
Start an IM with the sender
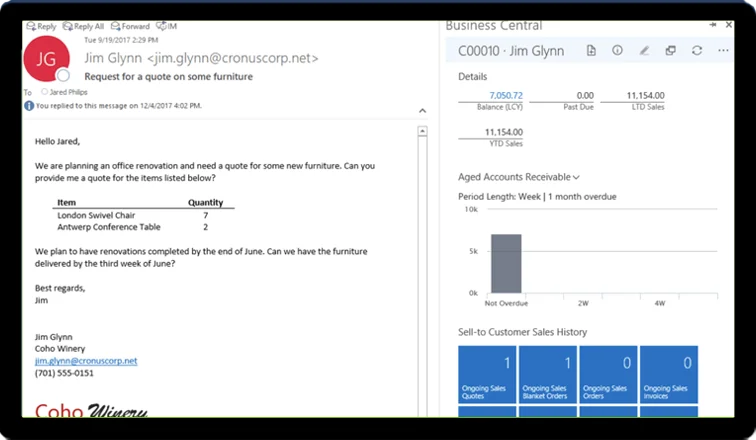[x=168, y=26]
